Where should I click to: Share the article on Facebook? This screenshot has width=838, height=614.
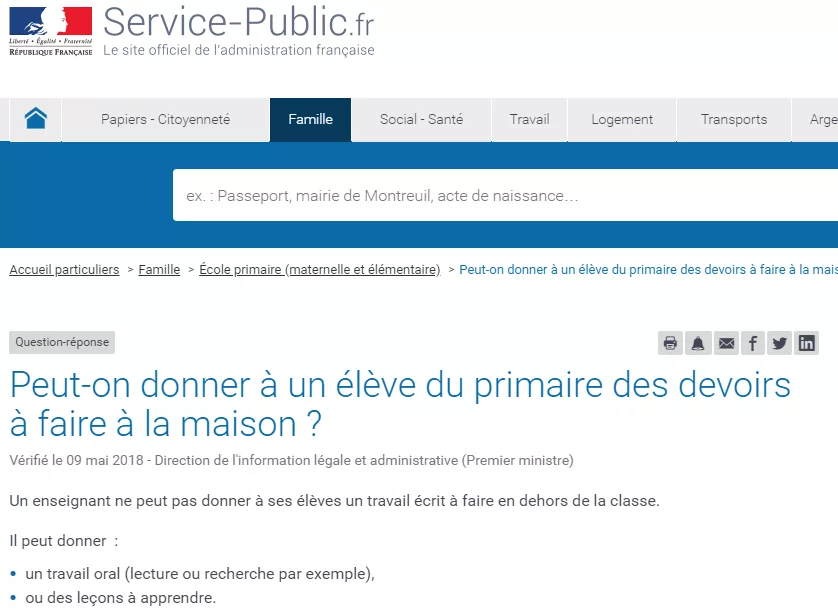[x=752, y=343]
